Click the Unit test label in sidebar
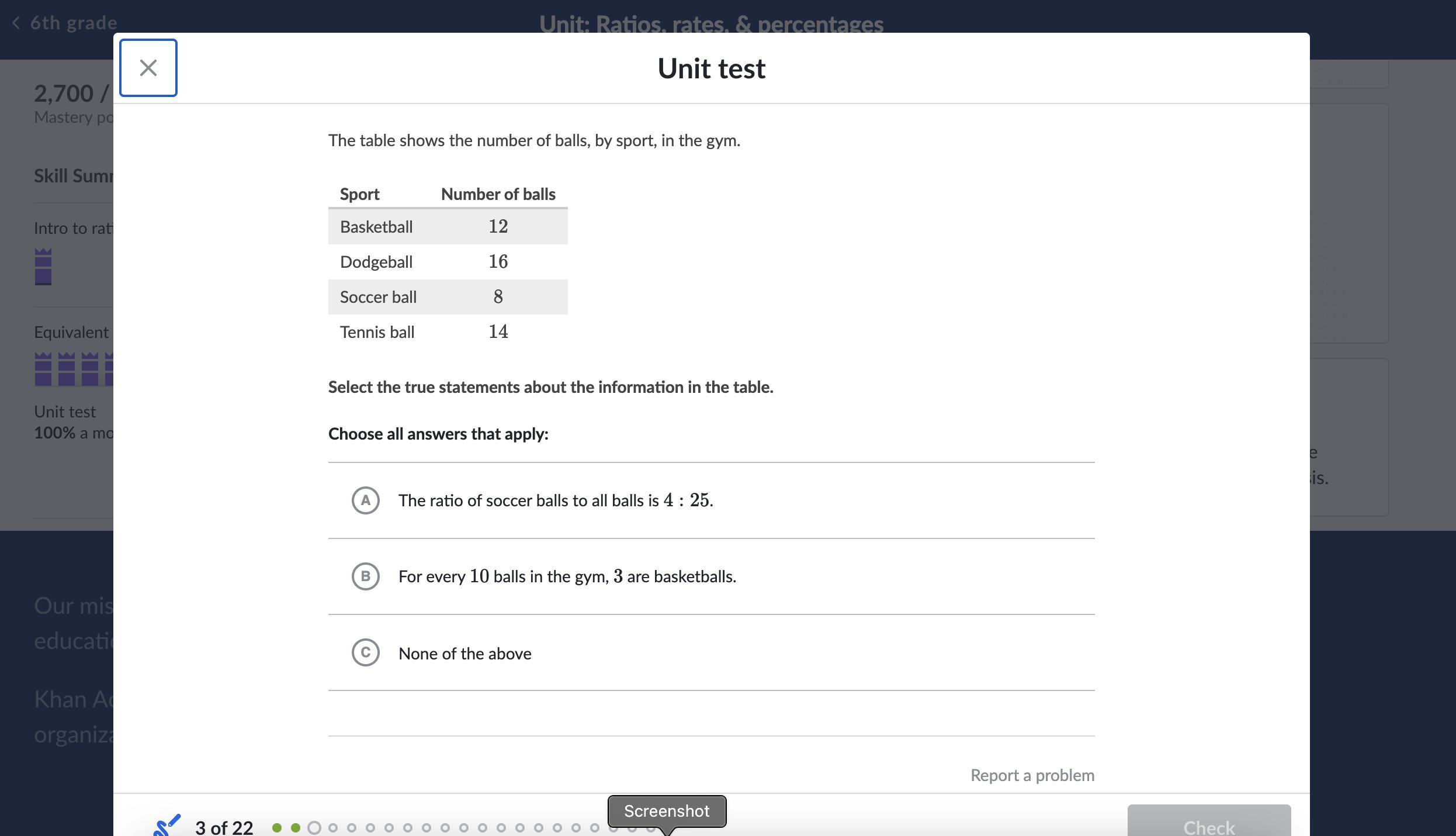The height and width of the screenshot is (836, 1456). point(65,412)
